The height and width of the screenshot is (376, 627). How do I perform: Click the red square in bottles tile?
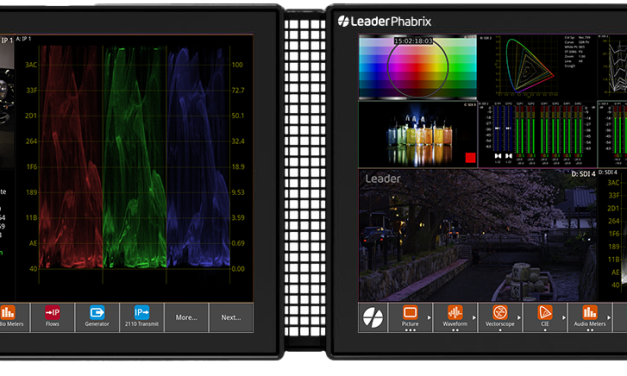[471, 158]
